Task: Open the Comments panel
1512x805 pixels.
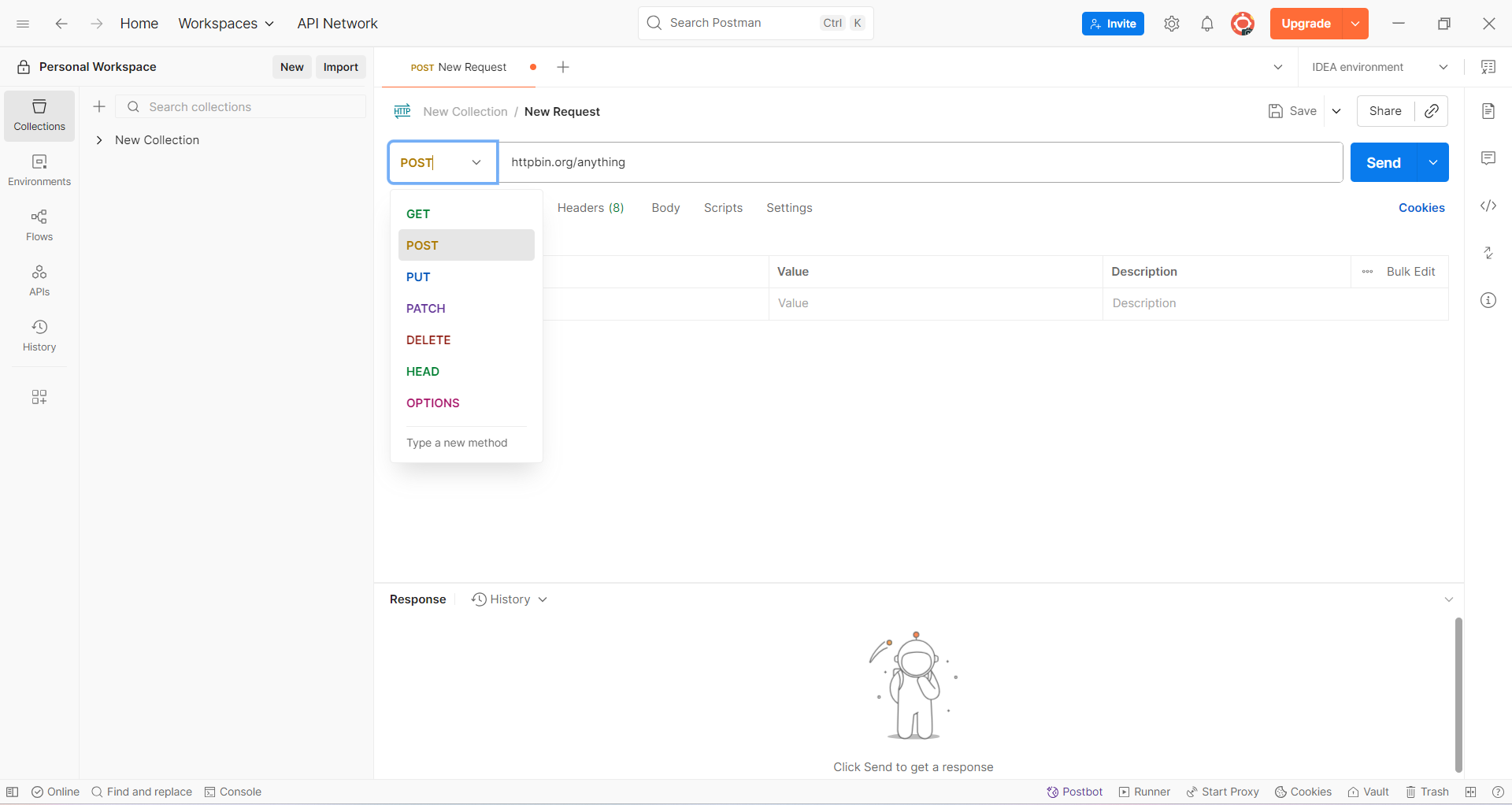Action: coord(1488,158)
